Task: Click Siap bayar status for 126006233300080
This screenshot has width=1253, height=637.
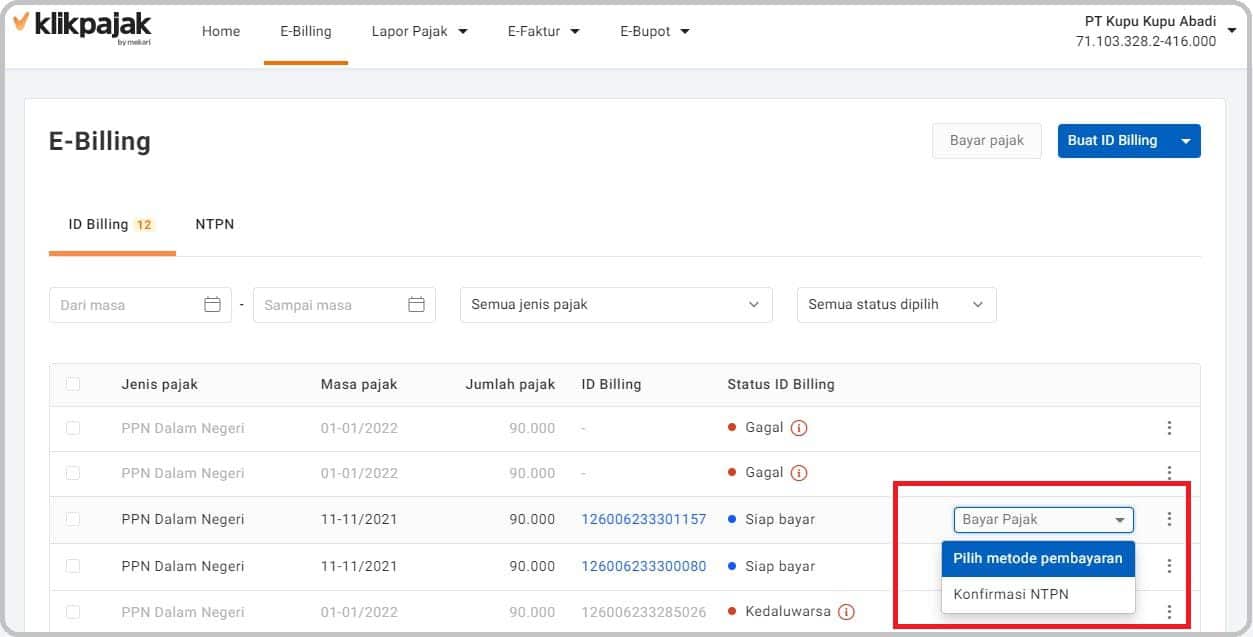Action: point(780,566)
